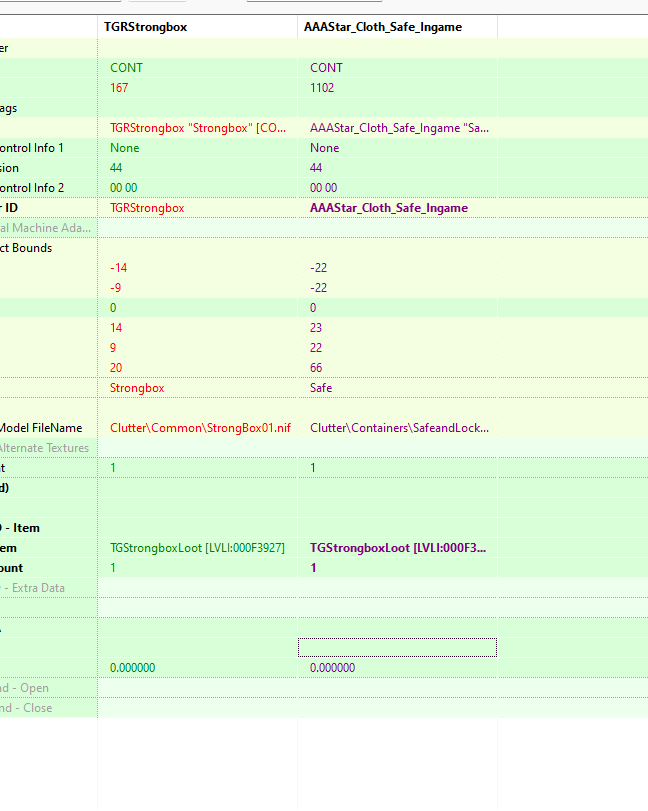Click the Alternate Textures row label
The height and width of the screenshot is (811, 648).
point(44,448)
